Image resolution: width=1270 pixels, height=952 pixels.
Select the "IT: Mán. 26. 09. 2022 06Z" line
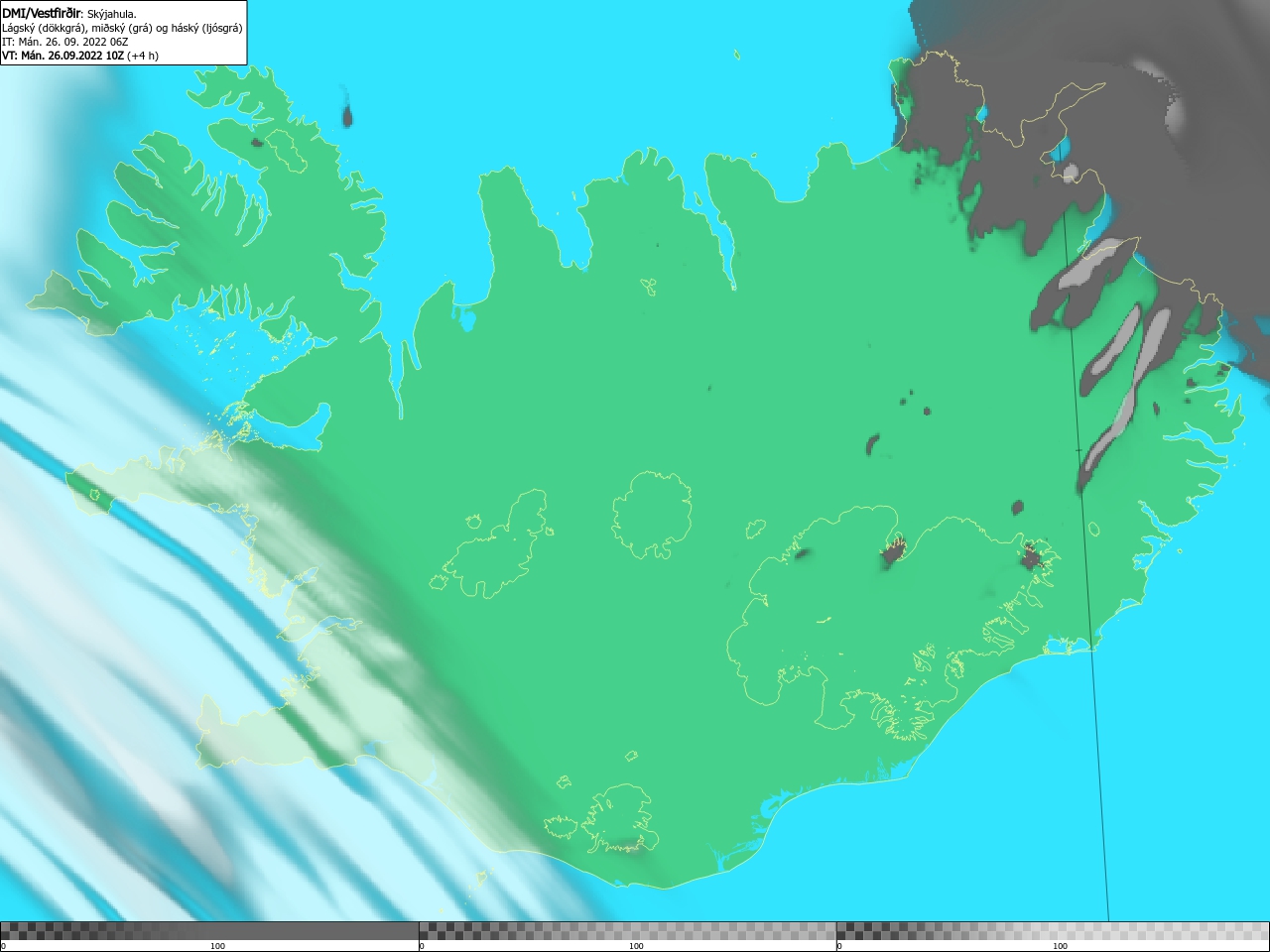tap(65, 42)
